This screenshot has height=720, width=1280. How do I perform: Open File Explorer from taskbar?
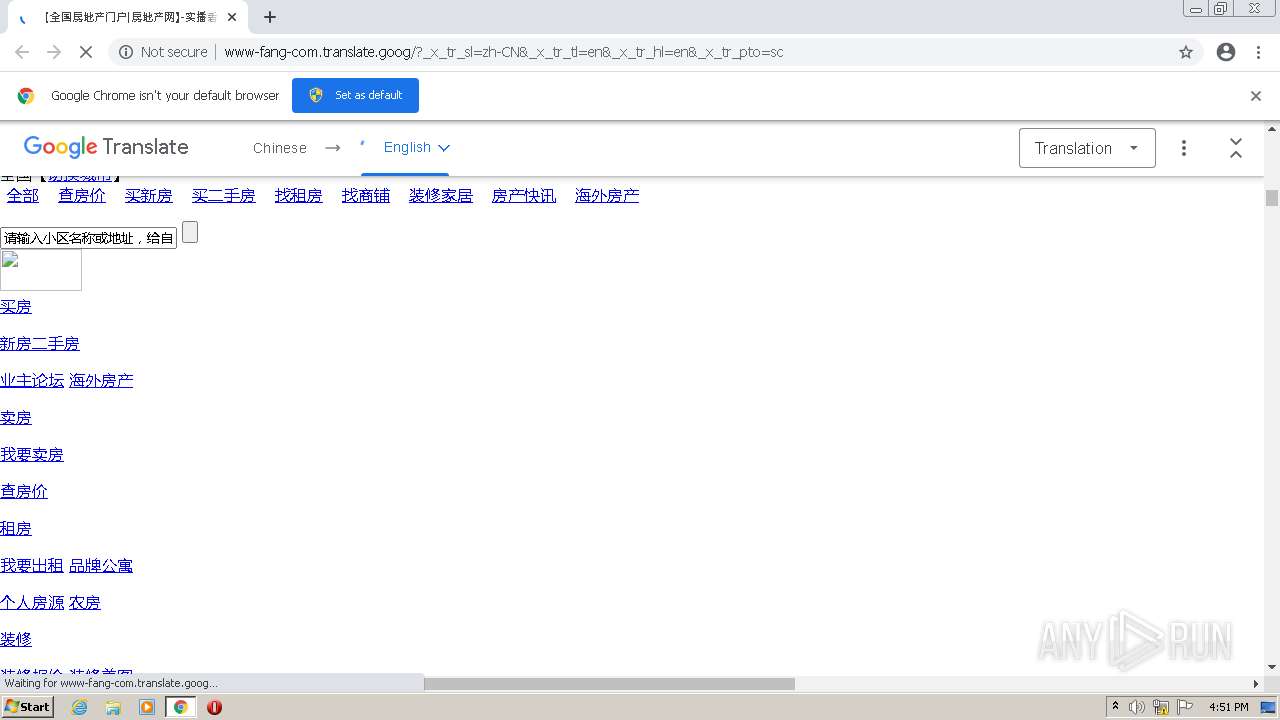pos(113,707)
